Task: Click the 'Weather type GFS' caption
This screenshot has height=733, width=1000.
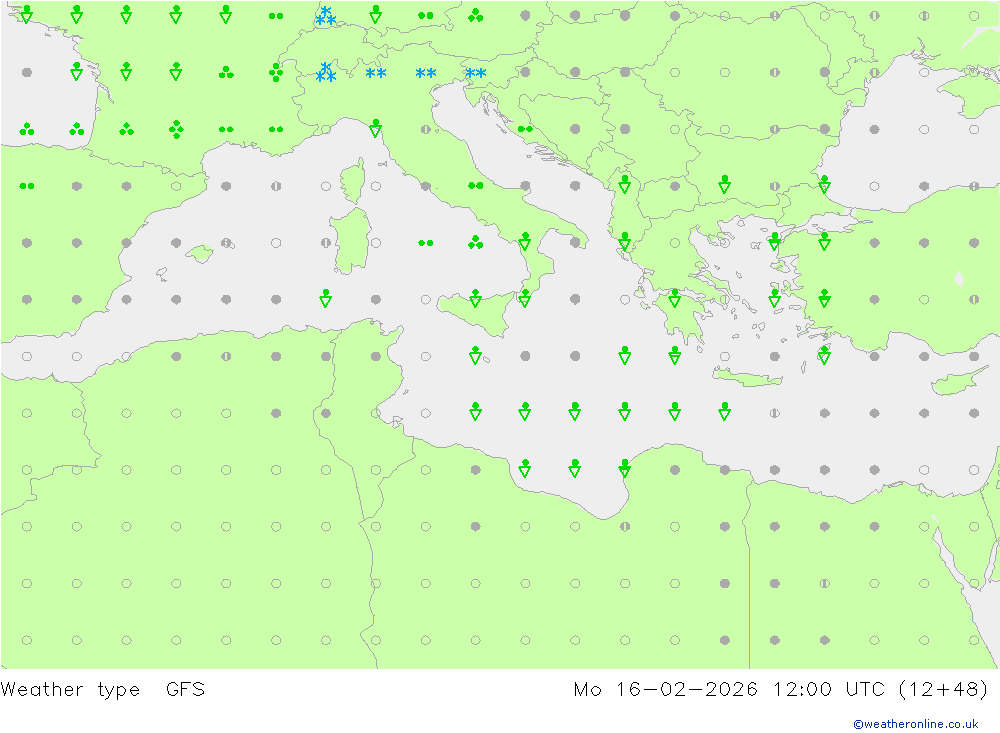Action: [103, 690]
